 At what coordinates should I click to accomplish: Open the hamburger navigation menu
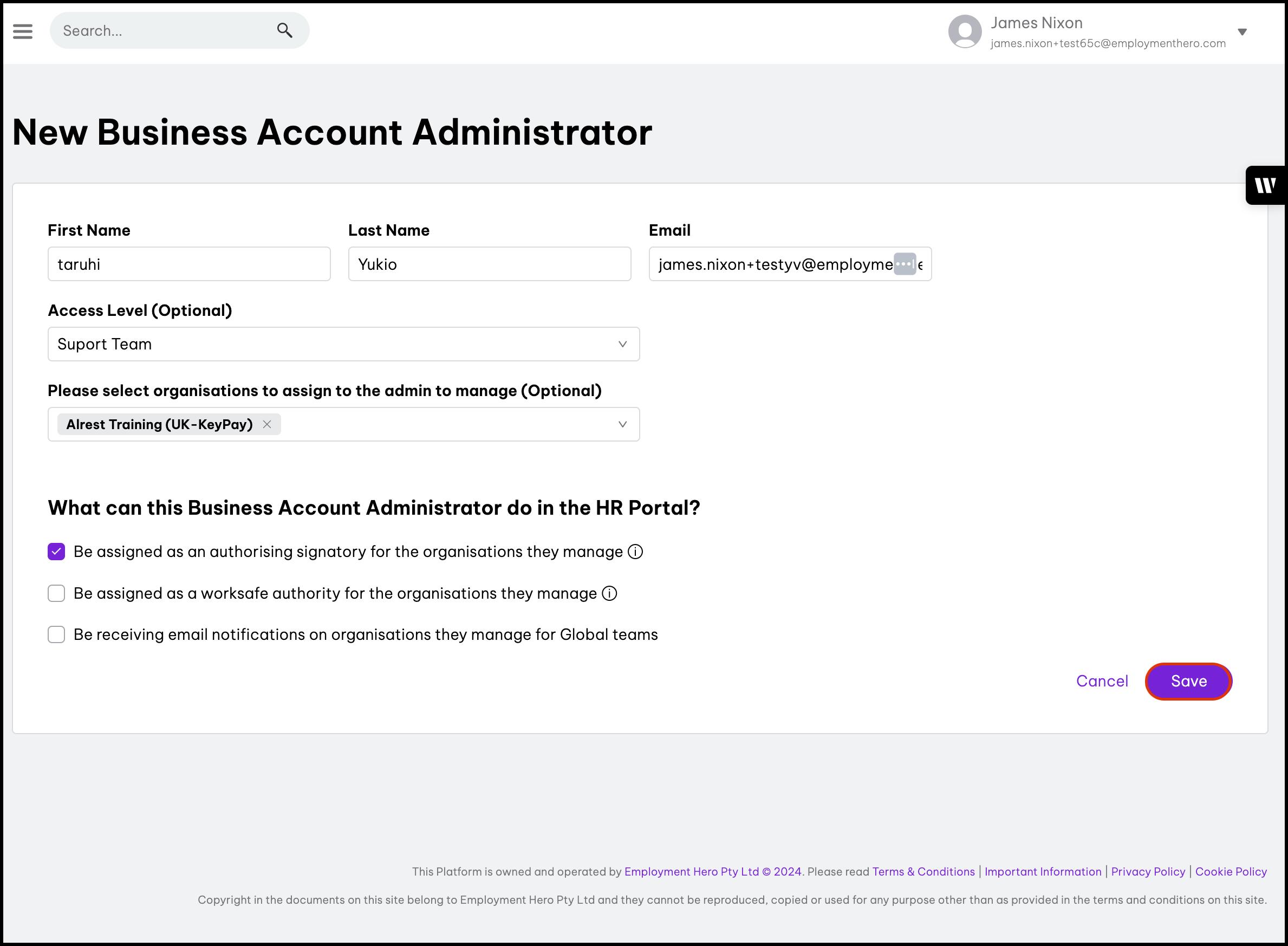pyautogui.click(x=23, y=31)
